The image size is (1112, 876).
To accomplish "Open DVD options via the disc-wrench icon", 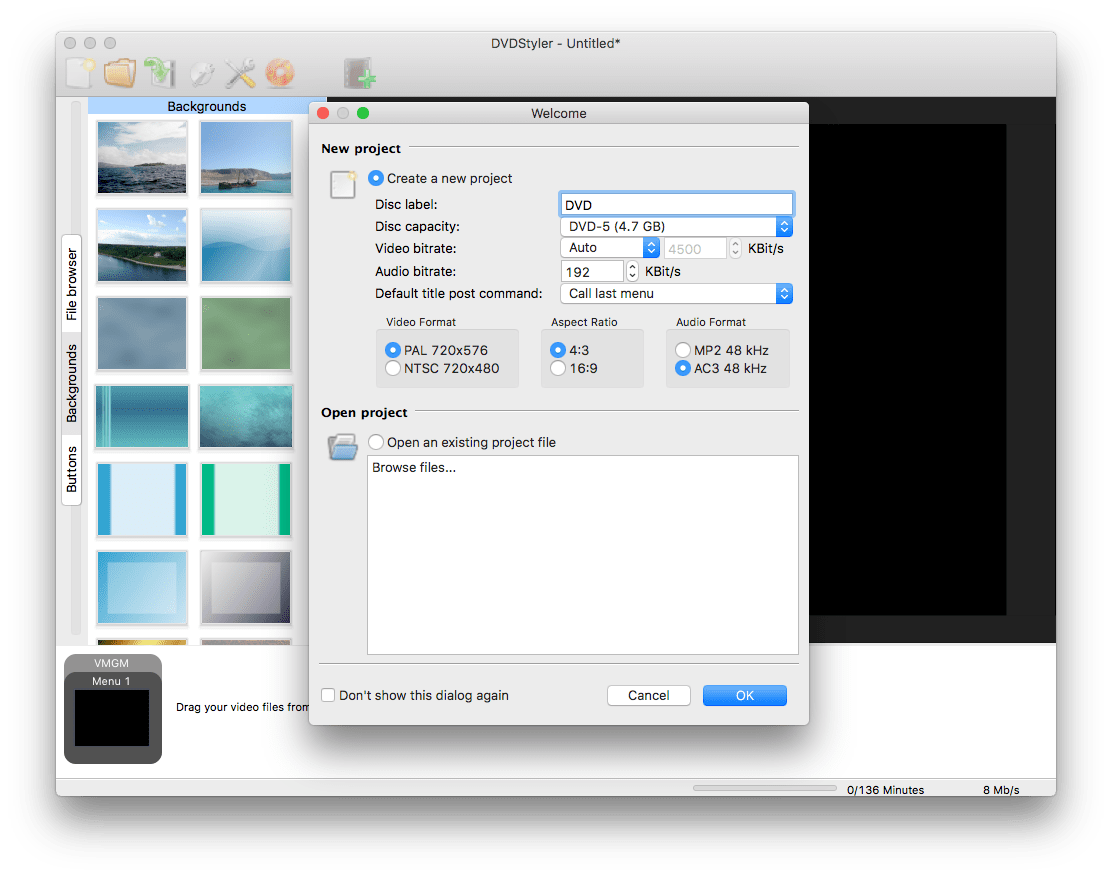I will pos(200,72).
